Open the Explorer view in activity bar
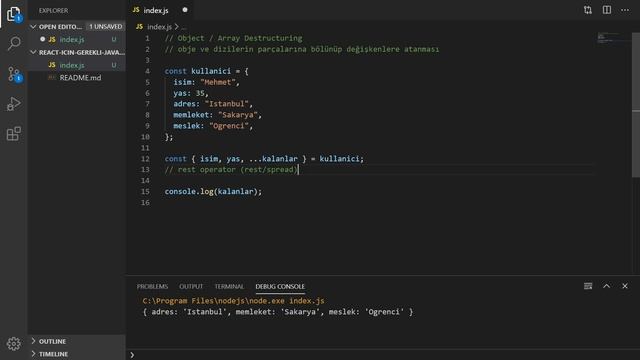 [13, 14]
